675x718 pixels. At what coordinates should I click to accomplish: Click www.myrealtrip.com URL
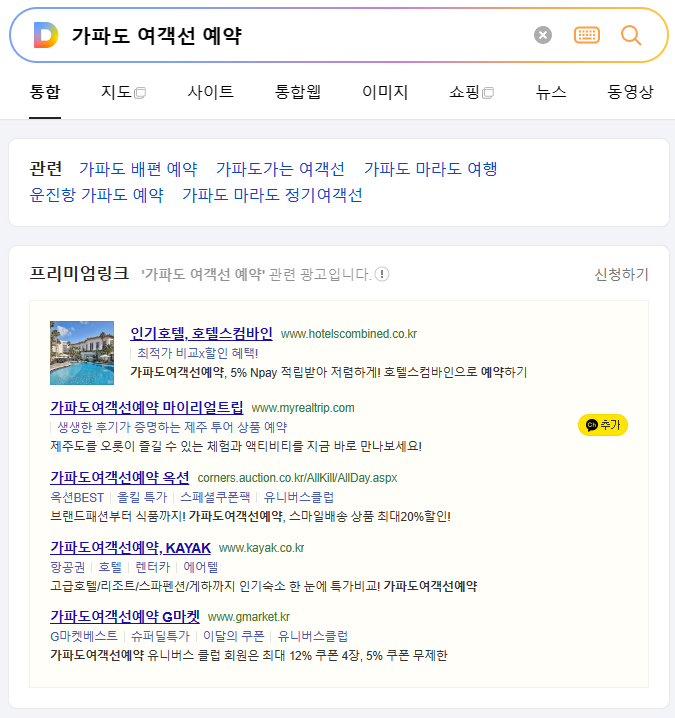303,408
